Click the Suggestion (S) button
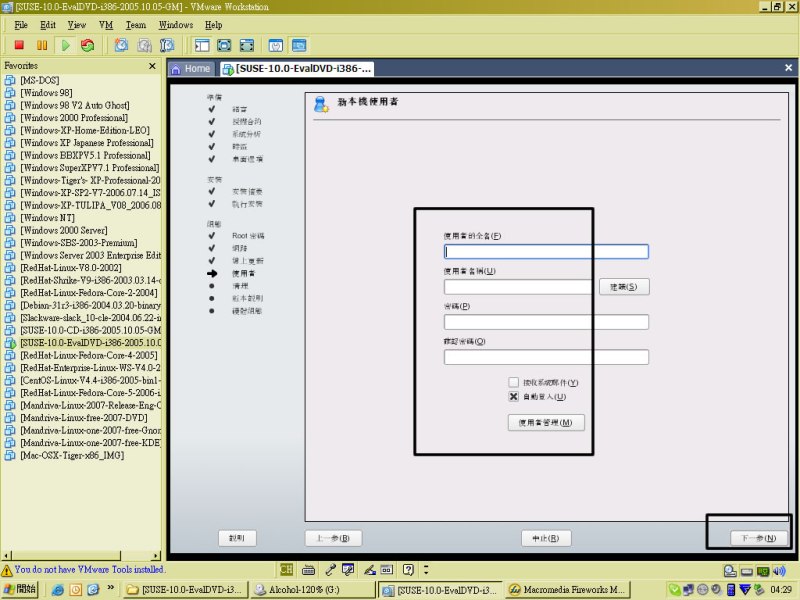The width and height of the screenshot is (800, 600). pos(624,287)
